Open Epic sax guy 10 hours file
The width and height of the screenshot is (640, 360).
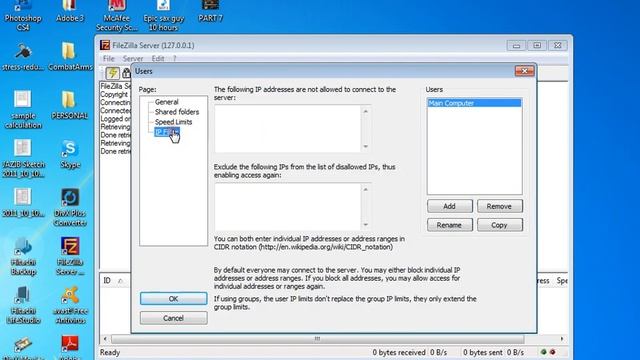pos(163,16)
